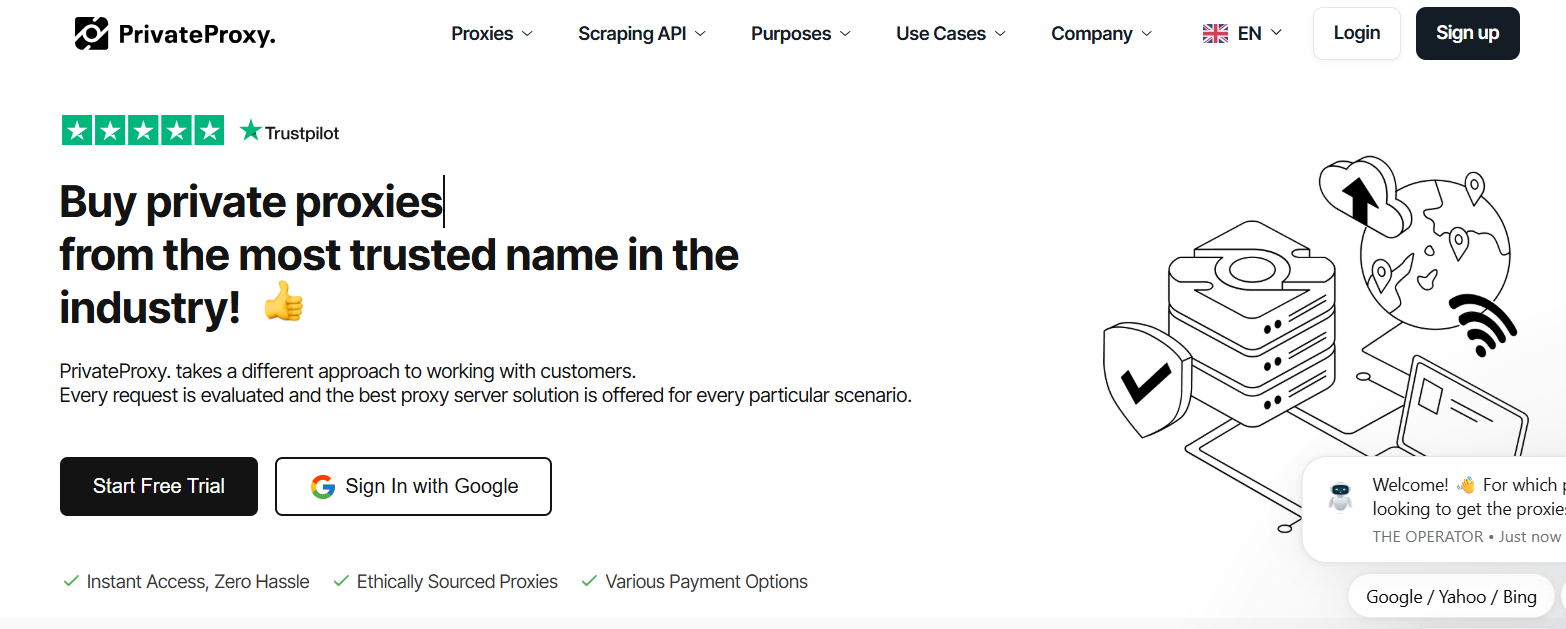Click the checkmark beside Ethically Sourced Proxies
Viewport: 1566px width, 629px height.
coord(341,581)
